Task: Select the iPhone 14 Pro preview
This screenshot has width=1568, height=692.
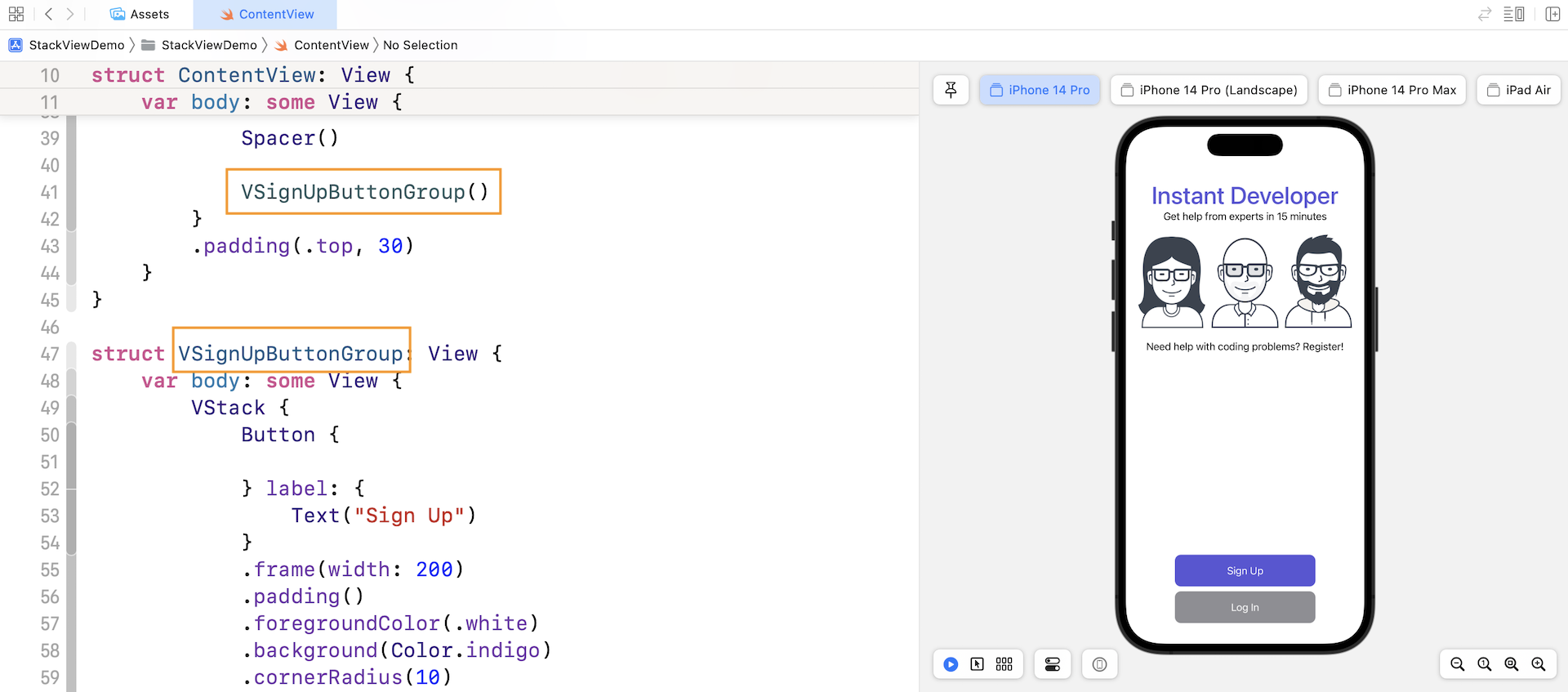Action: pos(1040,90)
